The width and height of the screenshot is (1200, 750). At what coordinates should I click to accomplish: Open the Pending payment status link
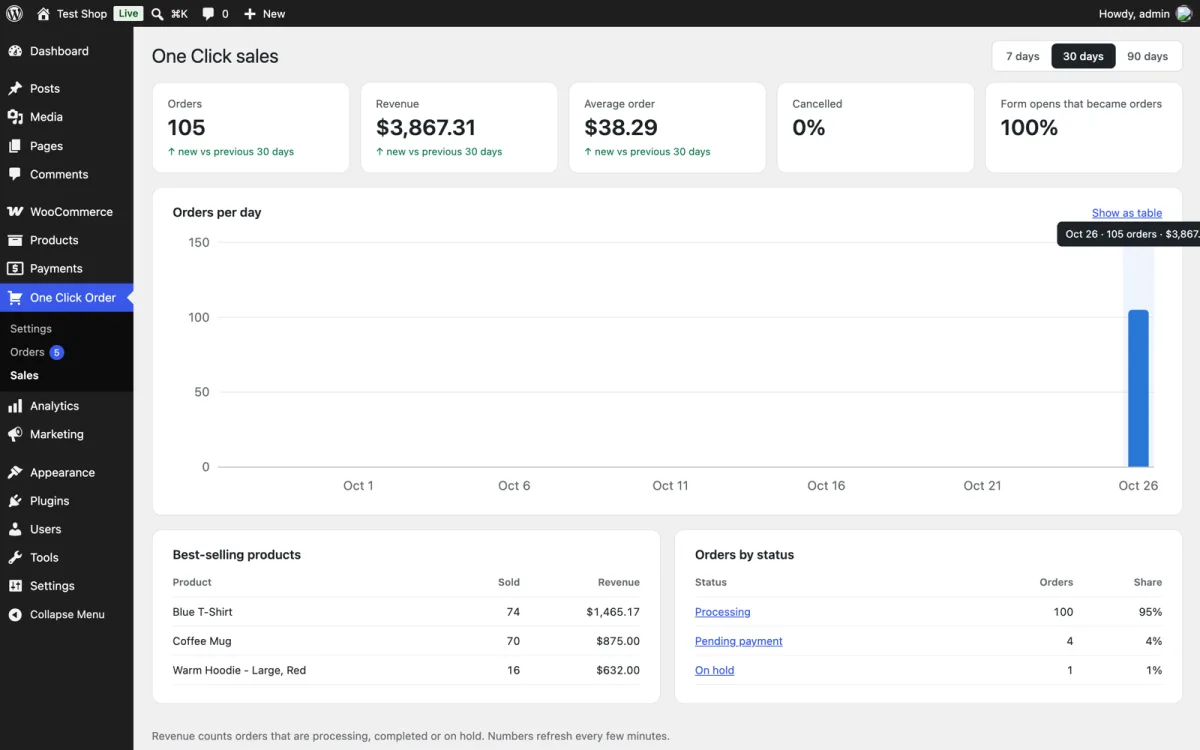(739, 641)
